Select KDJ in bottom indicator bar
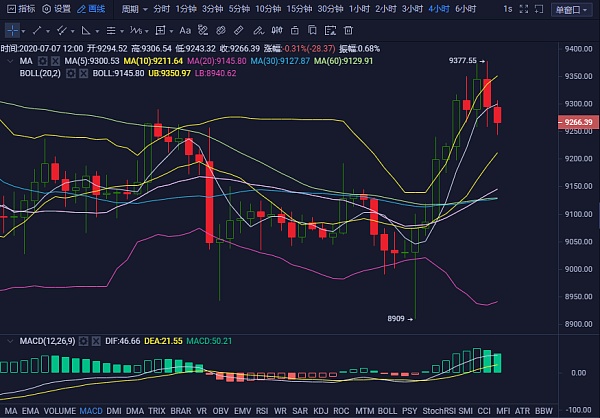600x418 pixels. click(x=321, y=411)
